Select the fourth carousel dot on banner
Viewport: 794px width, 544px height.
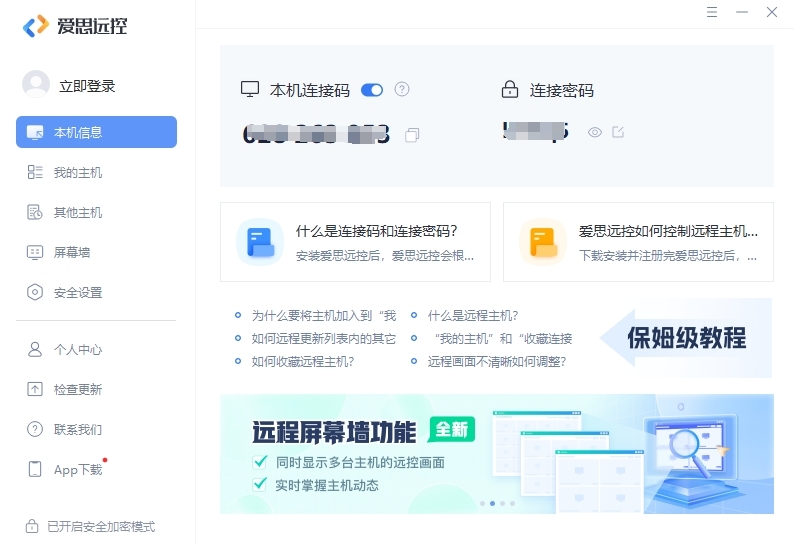click(512, 503)
